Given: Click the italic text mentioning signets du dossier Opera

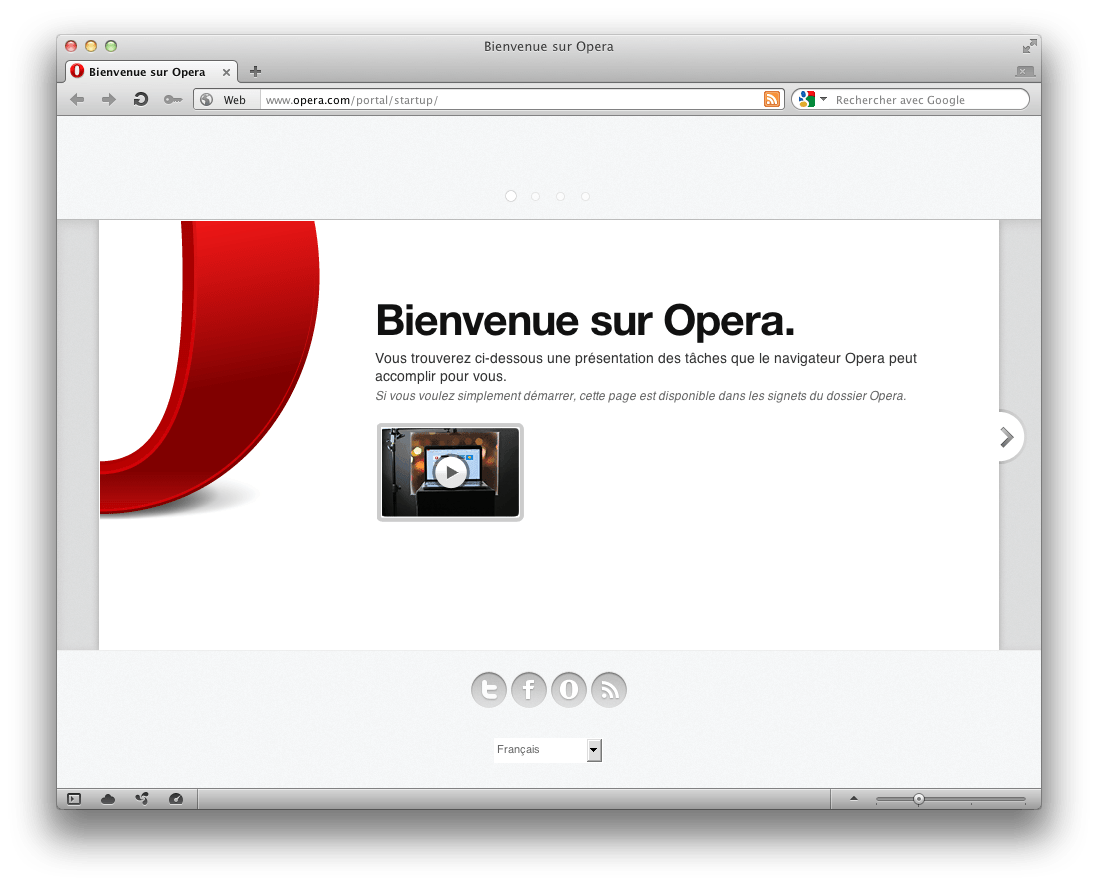Looking at the screenshot, I should point(641,396).
